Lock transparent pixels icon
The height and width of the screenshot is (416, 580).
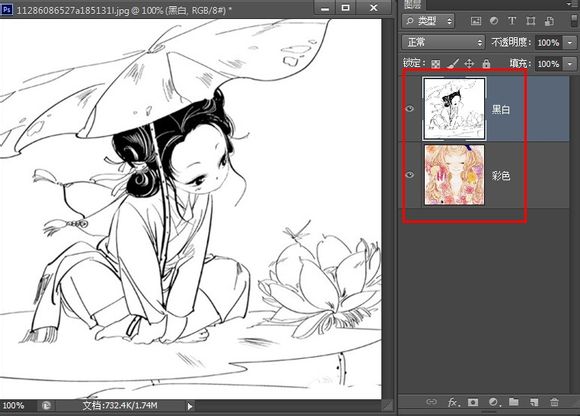(x=436, y=64)
